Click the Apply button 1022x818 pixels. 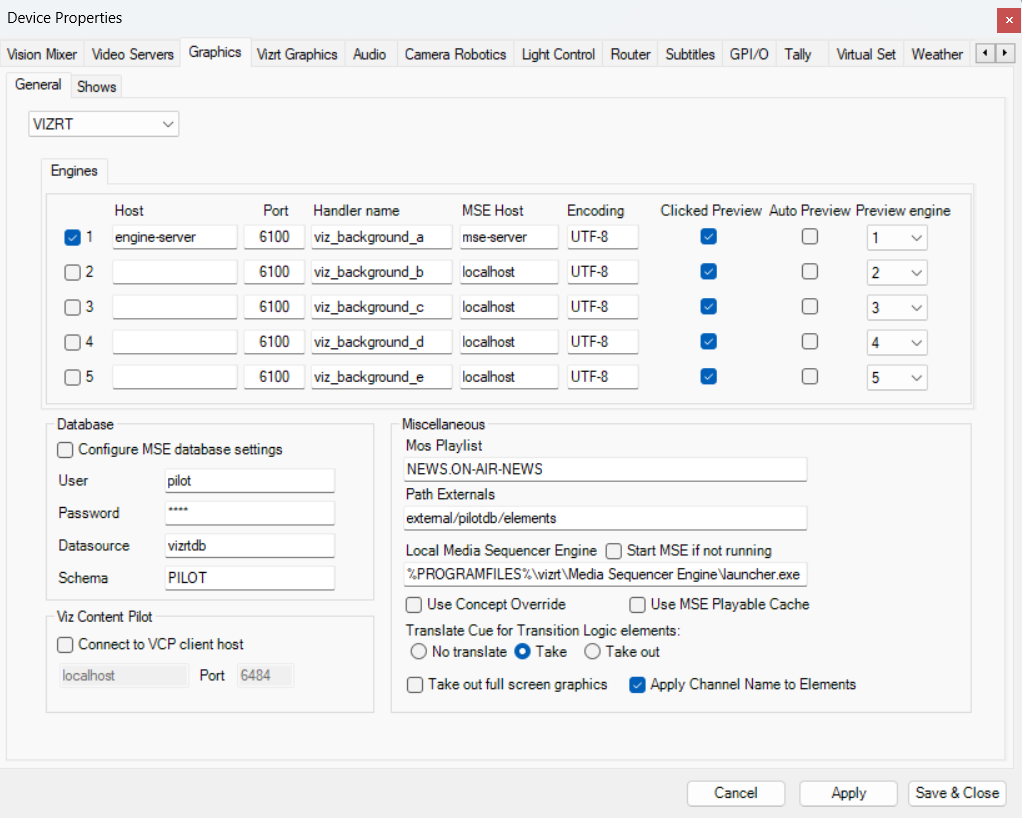(848, 793)
